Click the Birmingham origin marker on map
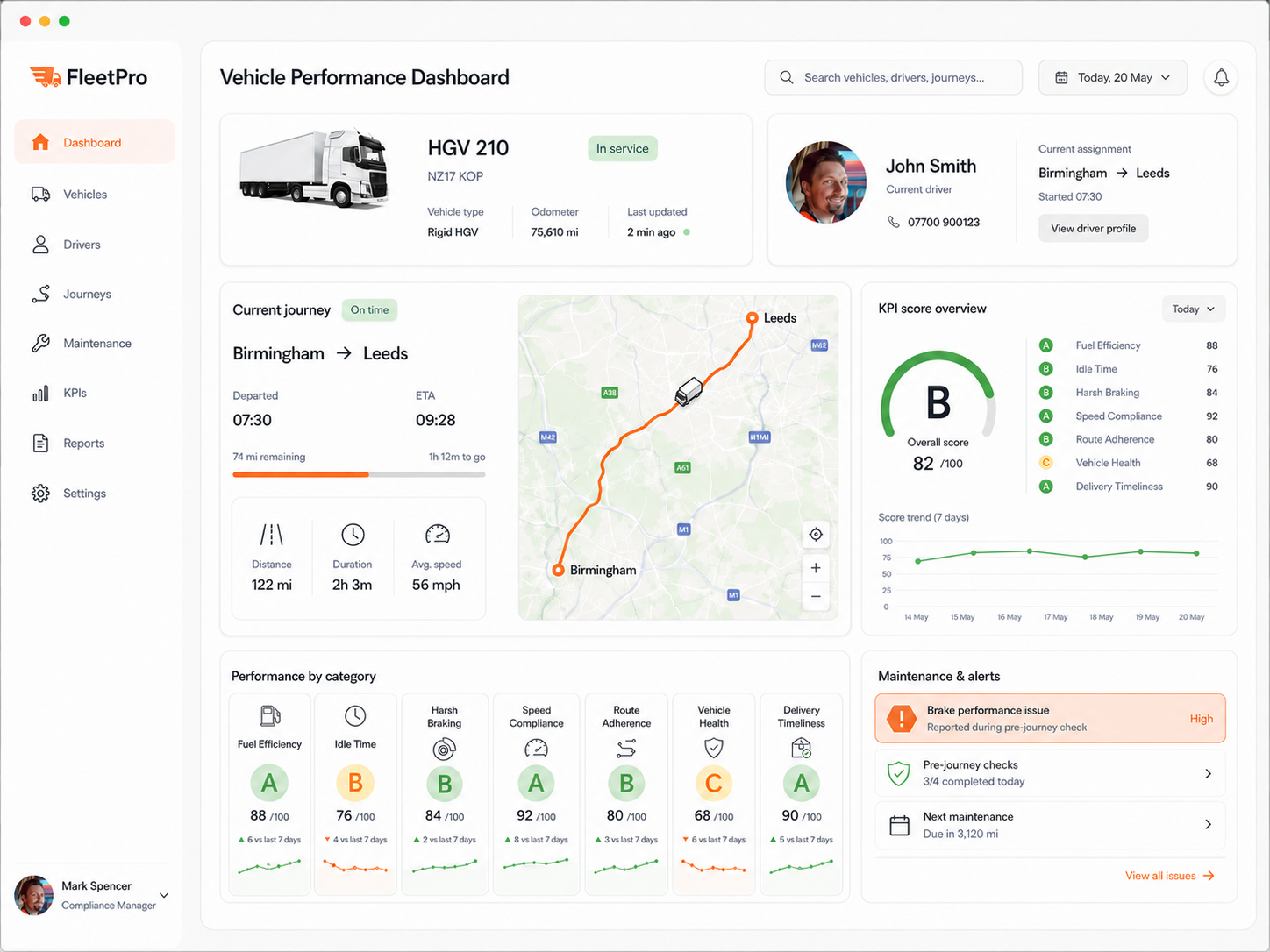Image resolution: width=1270 pixels, height=952 pixels. 558,570
